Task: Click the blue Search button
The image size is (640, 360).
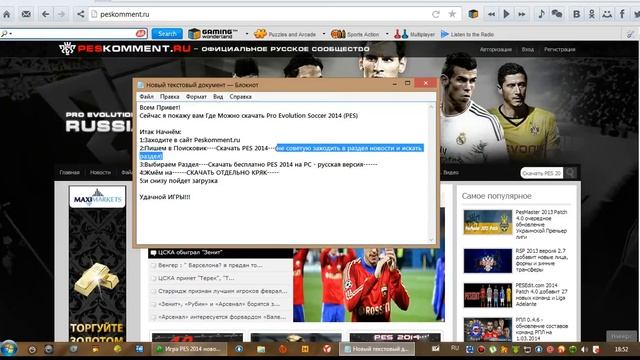Action: (167, 34)
